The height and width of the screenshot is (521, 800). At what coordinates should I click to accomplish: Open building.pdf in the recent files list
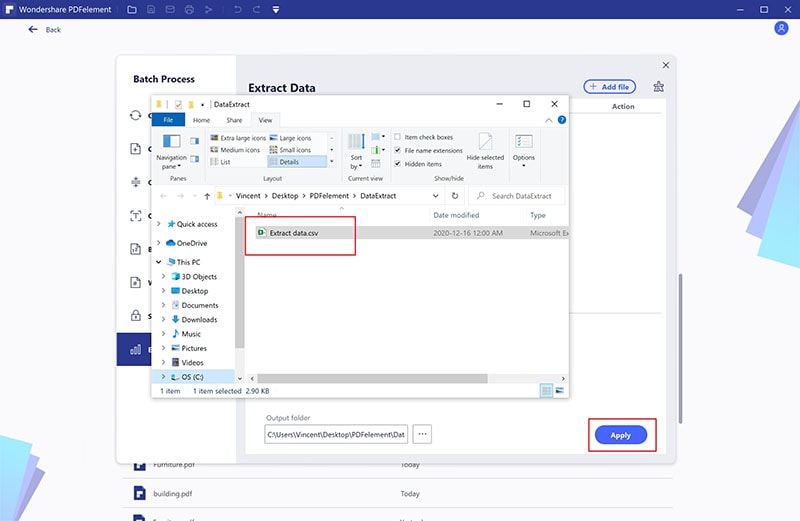(172, 494)
